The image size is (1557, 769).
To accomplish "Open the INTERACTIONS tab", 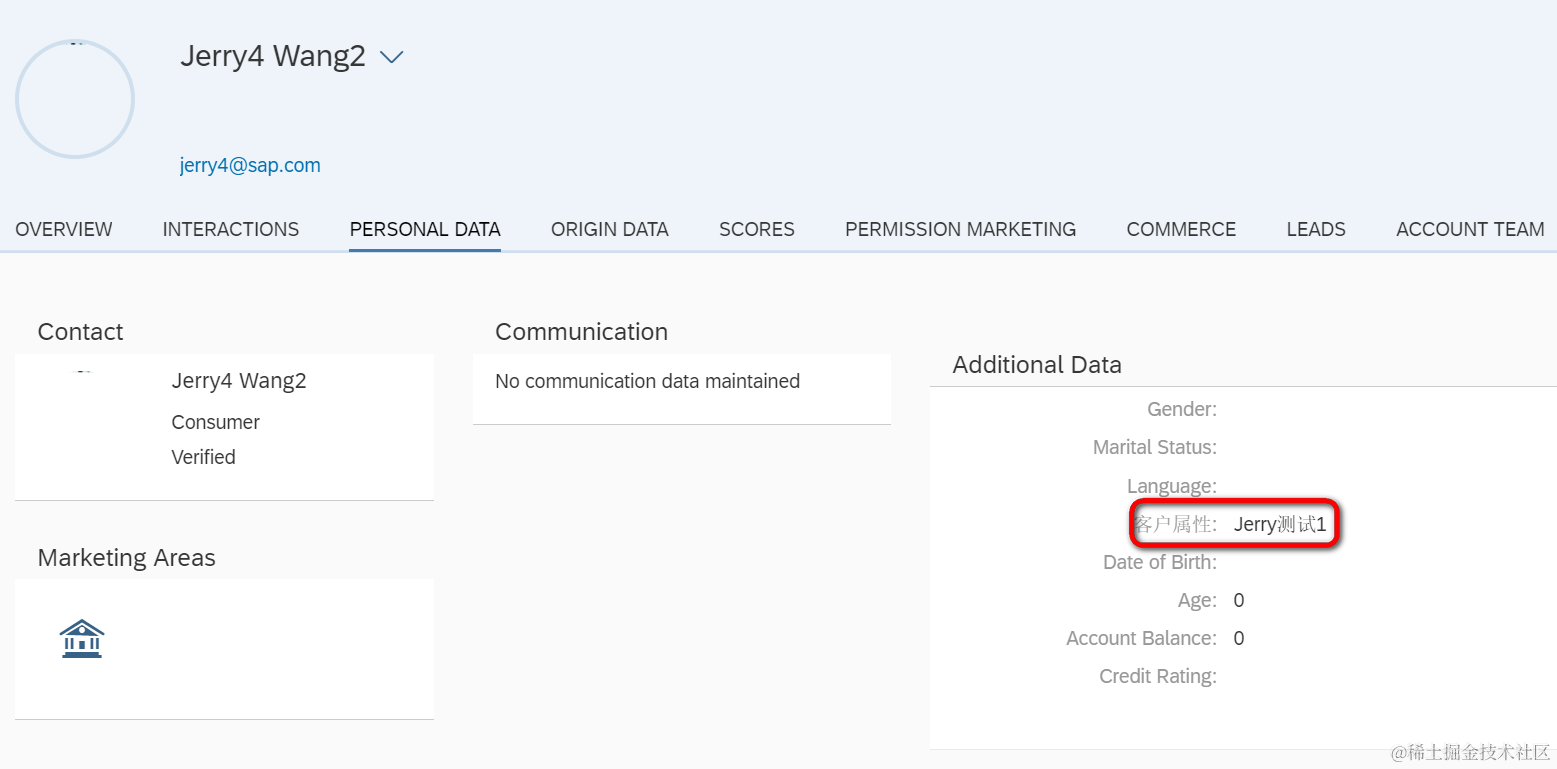I will pos(231,229).
